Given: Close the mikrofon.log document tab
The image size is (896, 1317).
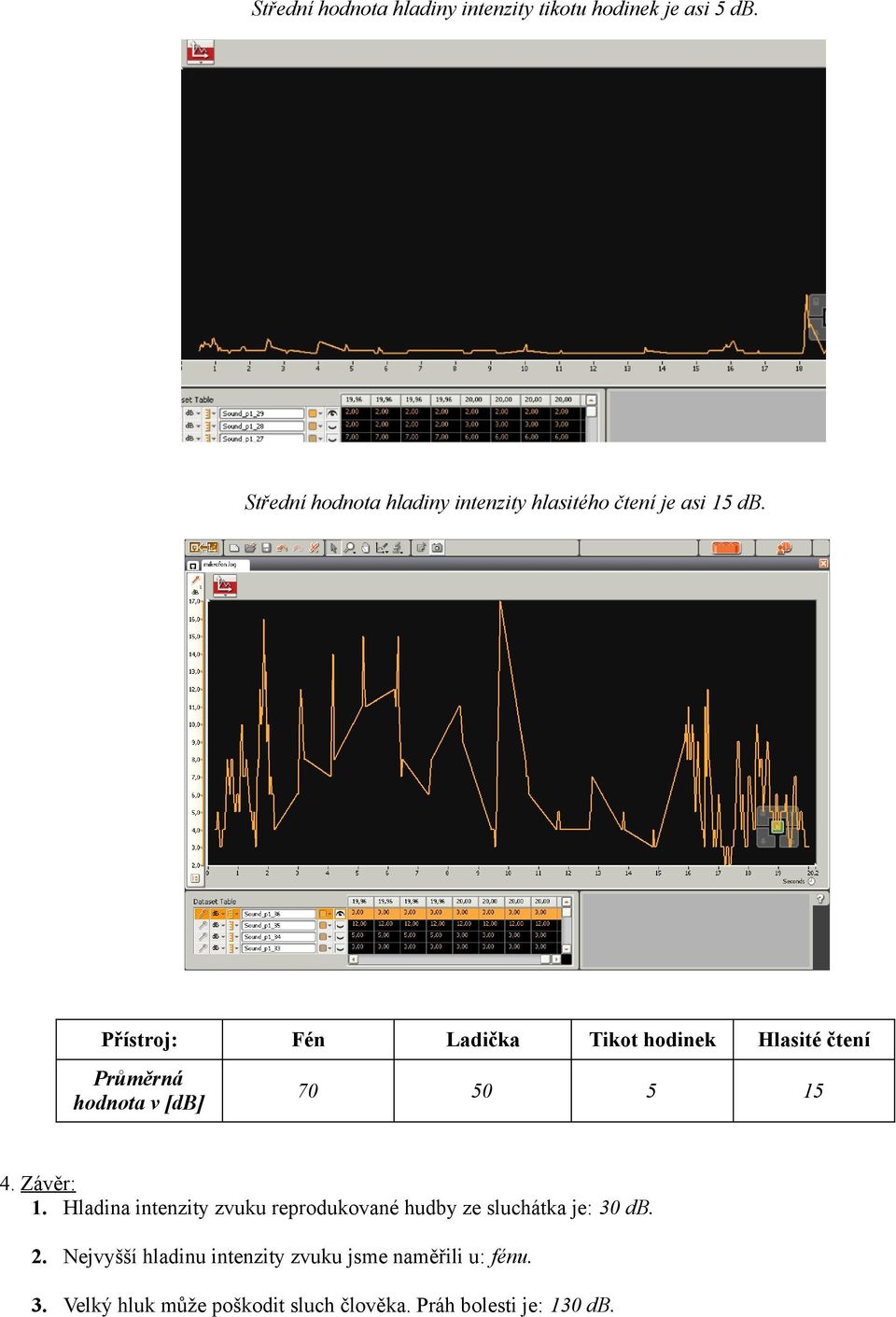Looking at the screenshot, I should (823, 564).
